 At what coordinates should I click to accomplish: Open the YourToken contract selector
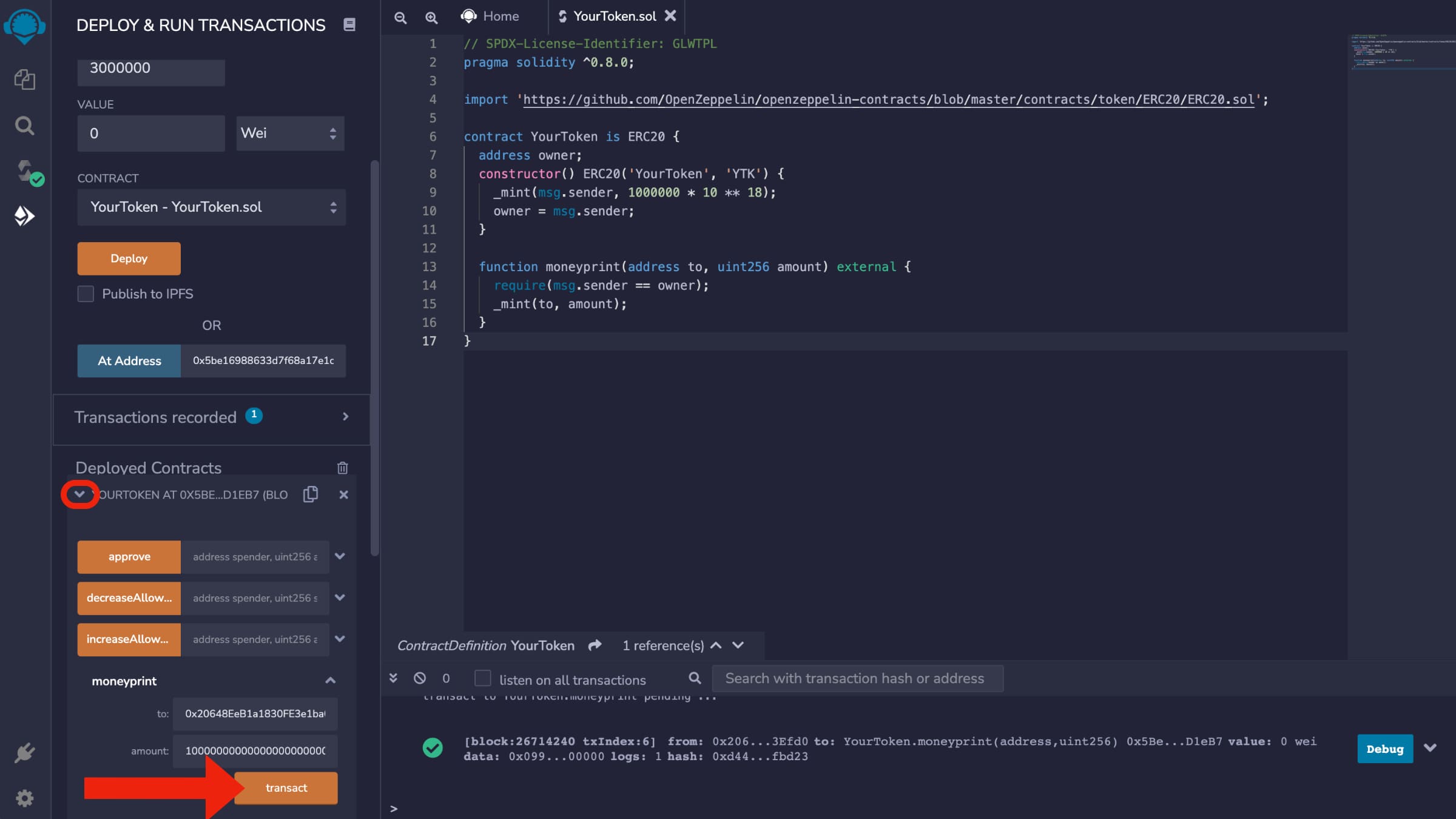[211, 207]
